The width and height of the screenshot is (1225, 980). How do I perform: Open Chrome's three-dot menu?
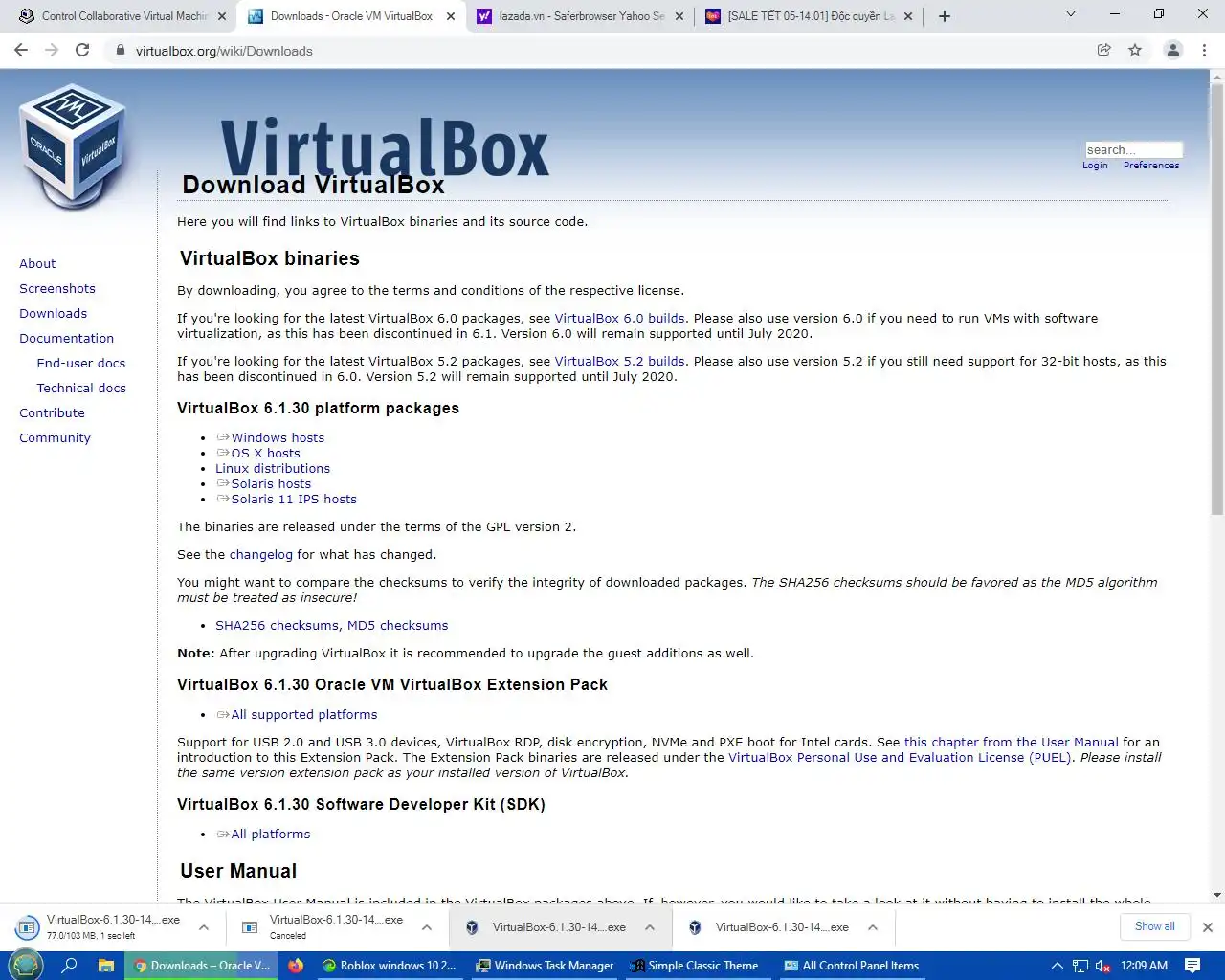pyautogui.click(x=1205, y=51)
